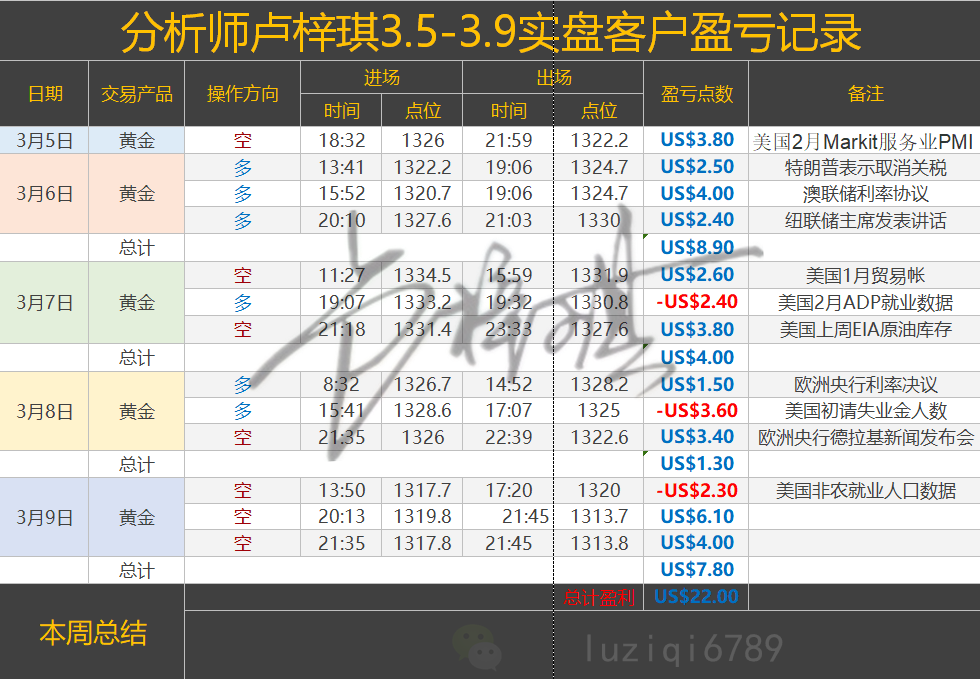980x679 pixels.
Task: Click the 备注 column header
Action: [865, 94]
